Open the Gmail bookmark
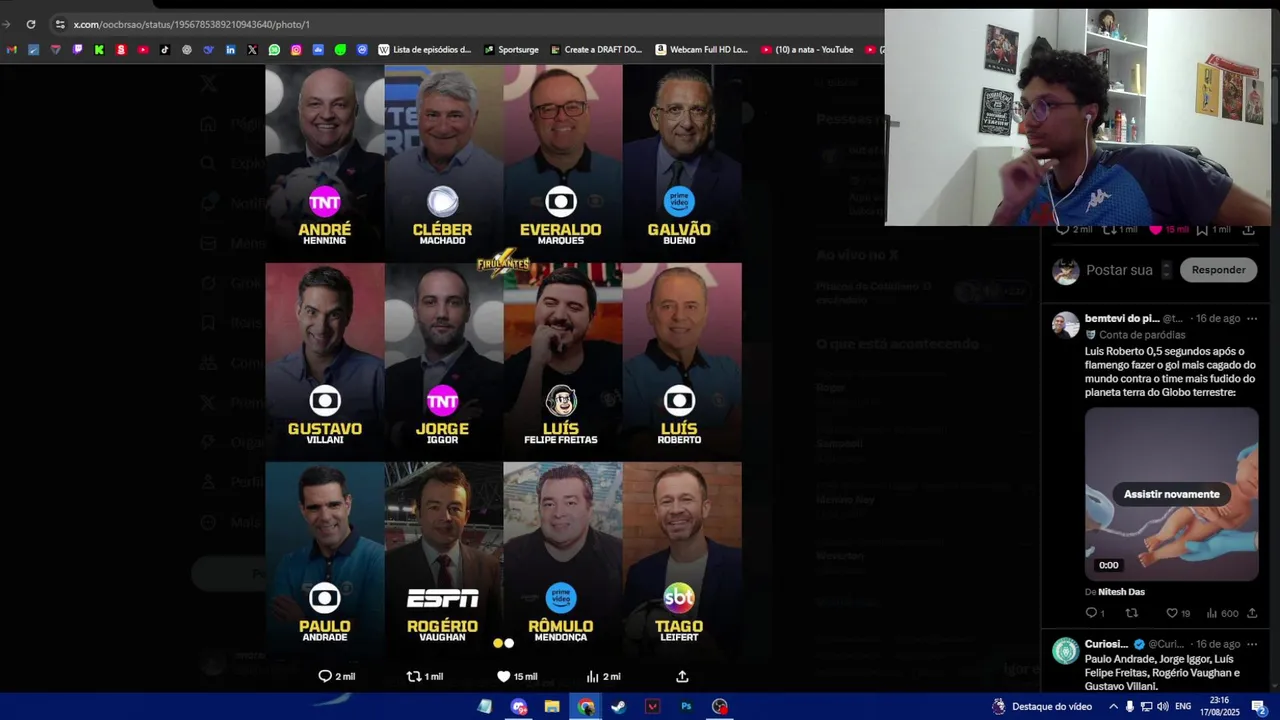This screenshot has width=1280, height=720. coord(12,49)
